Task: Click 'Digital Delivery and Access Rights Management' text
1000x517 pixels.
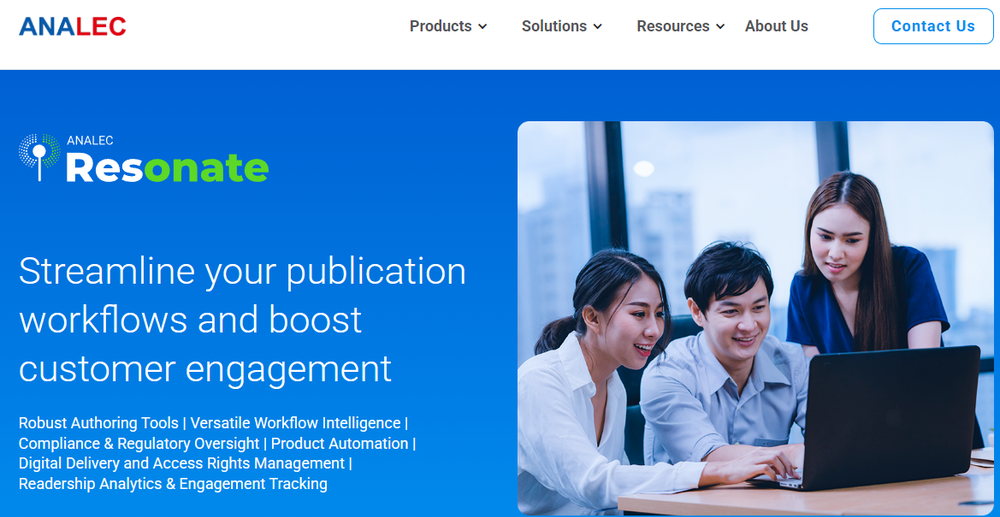Action: (182, 463)
